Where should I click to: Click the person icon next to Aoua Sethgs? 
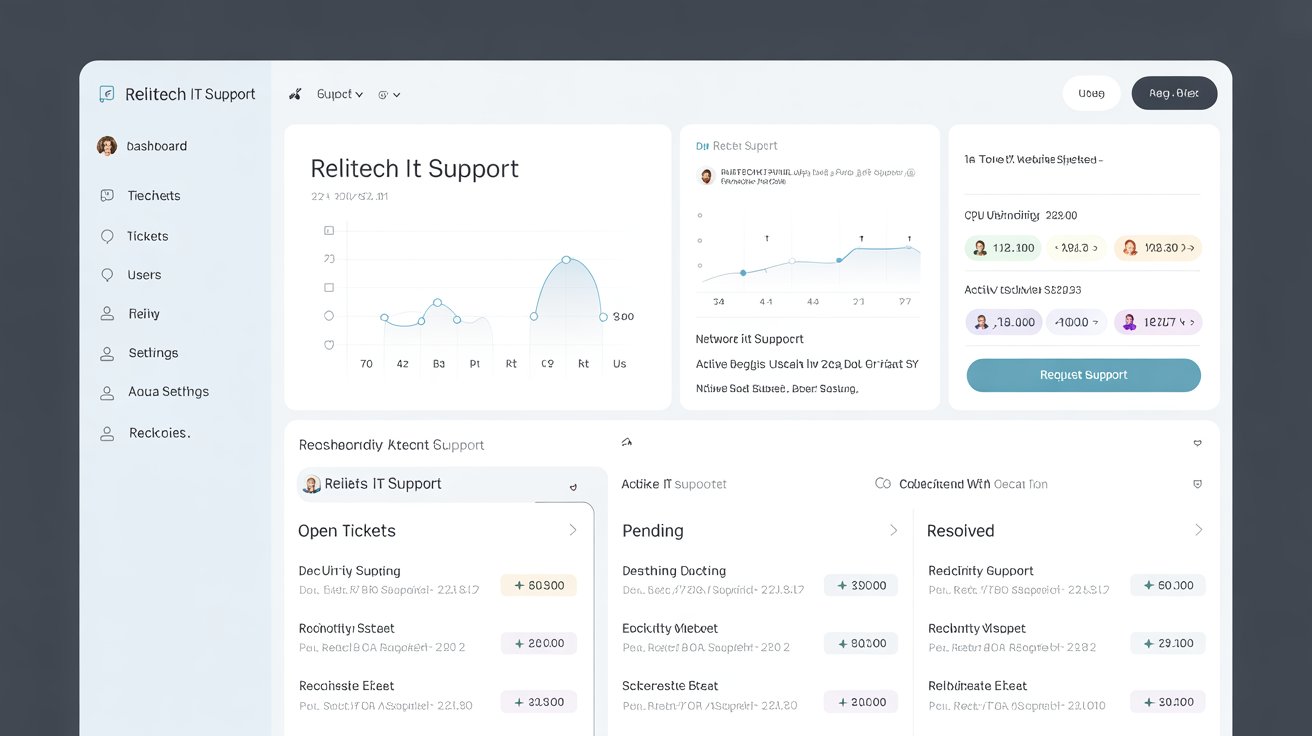pos(107,393)
